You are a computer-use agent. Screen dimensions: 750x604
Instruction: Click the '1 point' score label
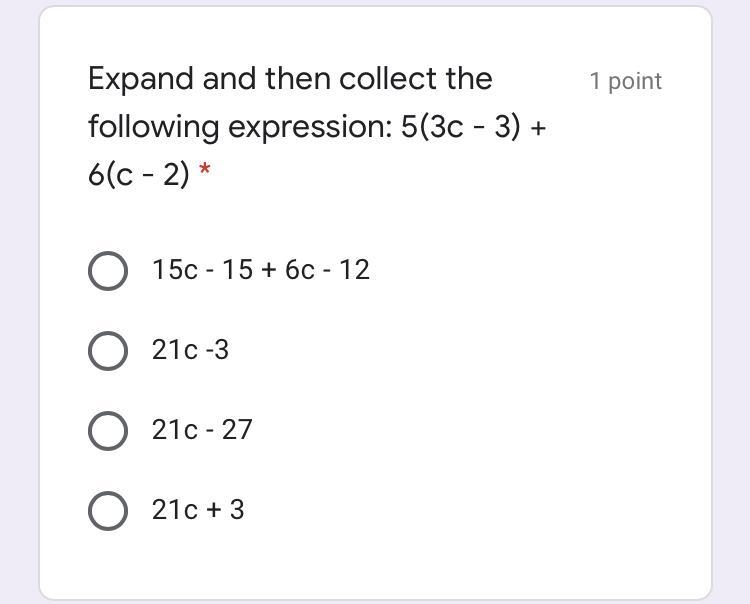point(626,81)
